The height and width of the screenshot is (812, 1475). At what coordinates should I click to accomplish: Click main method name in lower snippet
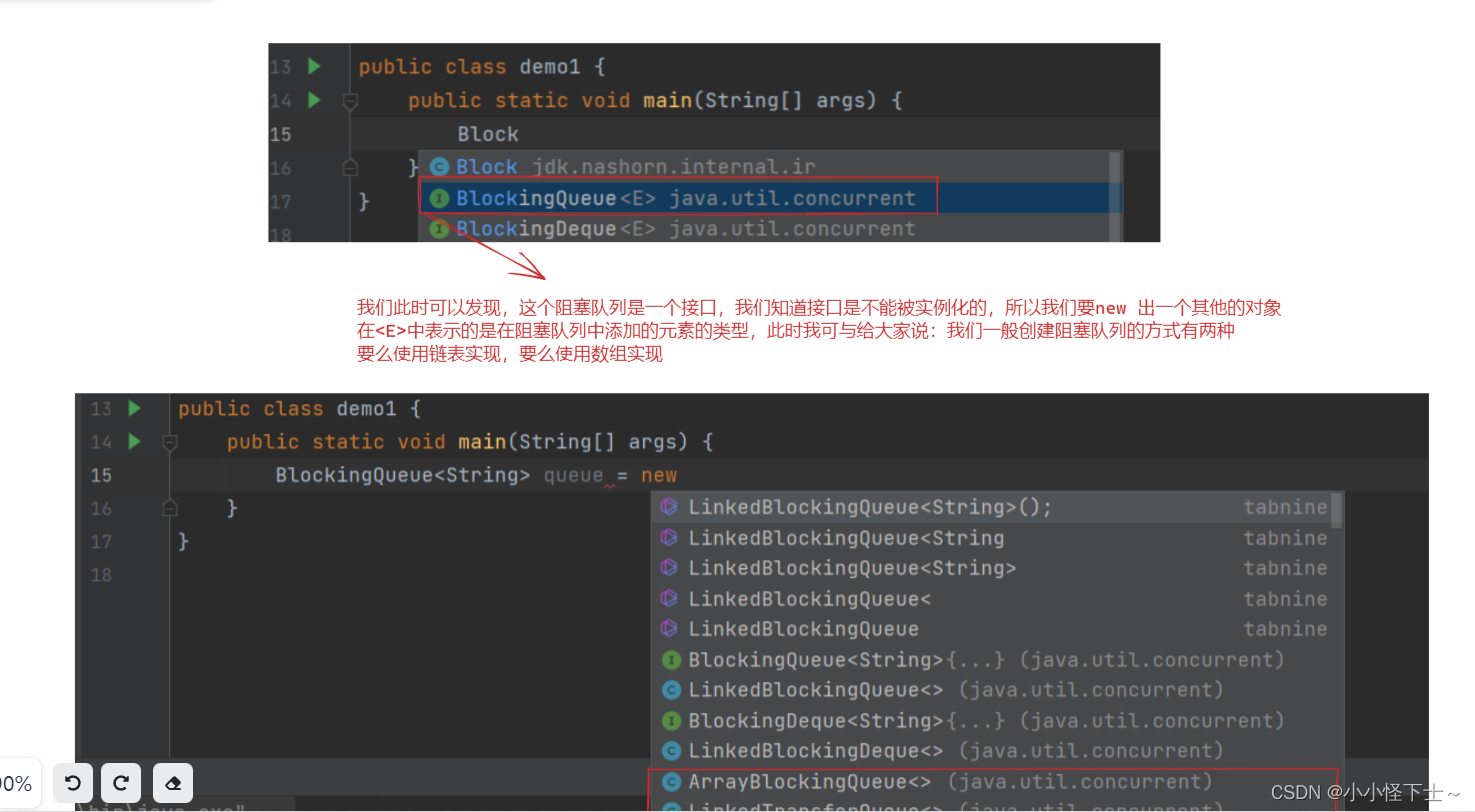483,442
